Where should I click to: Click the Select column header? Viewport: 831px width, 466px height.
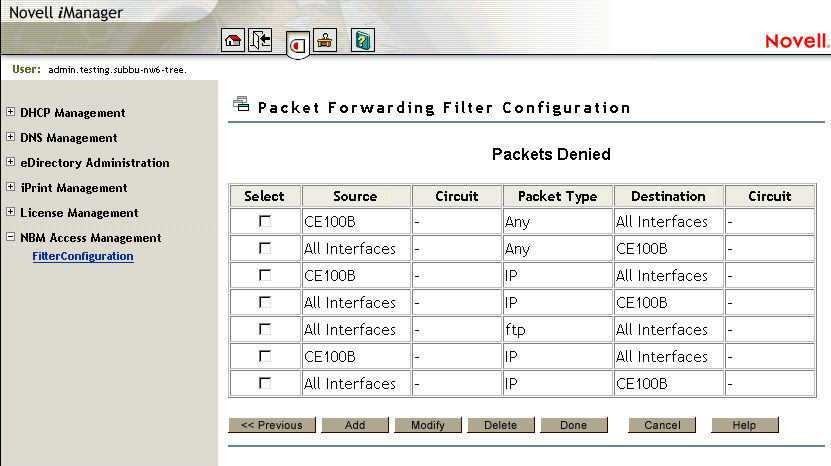point(265,196)
